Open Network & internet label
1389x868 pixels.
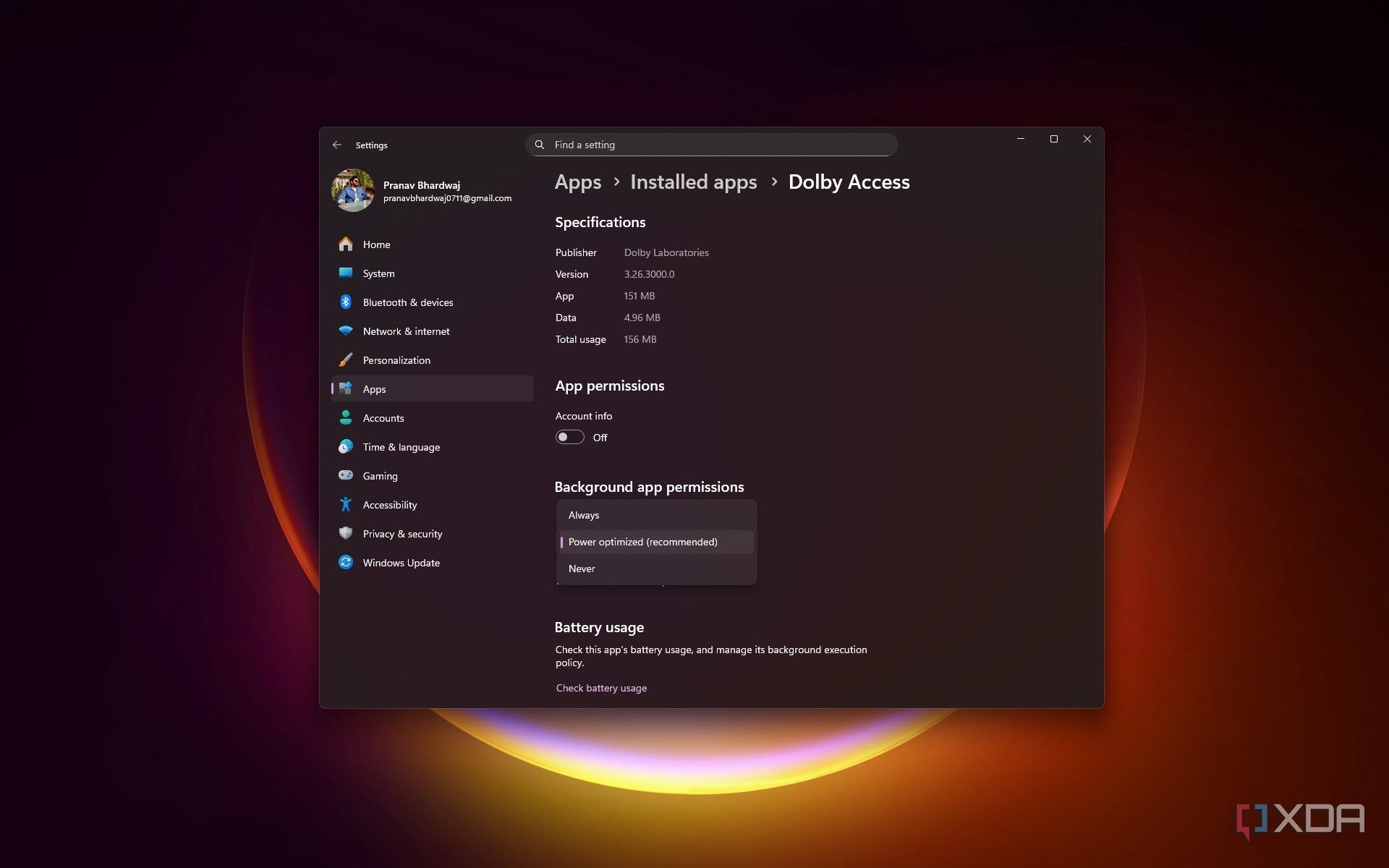pyautogui.click(x=406, y=331)
